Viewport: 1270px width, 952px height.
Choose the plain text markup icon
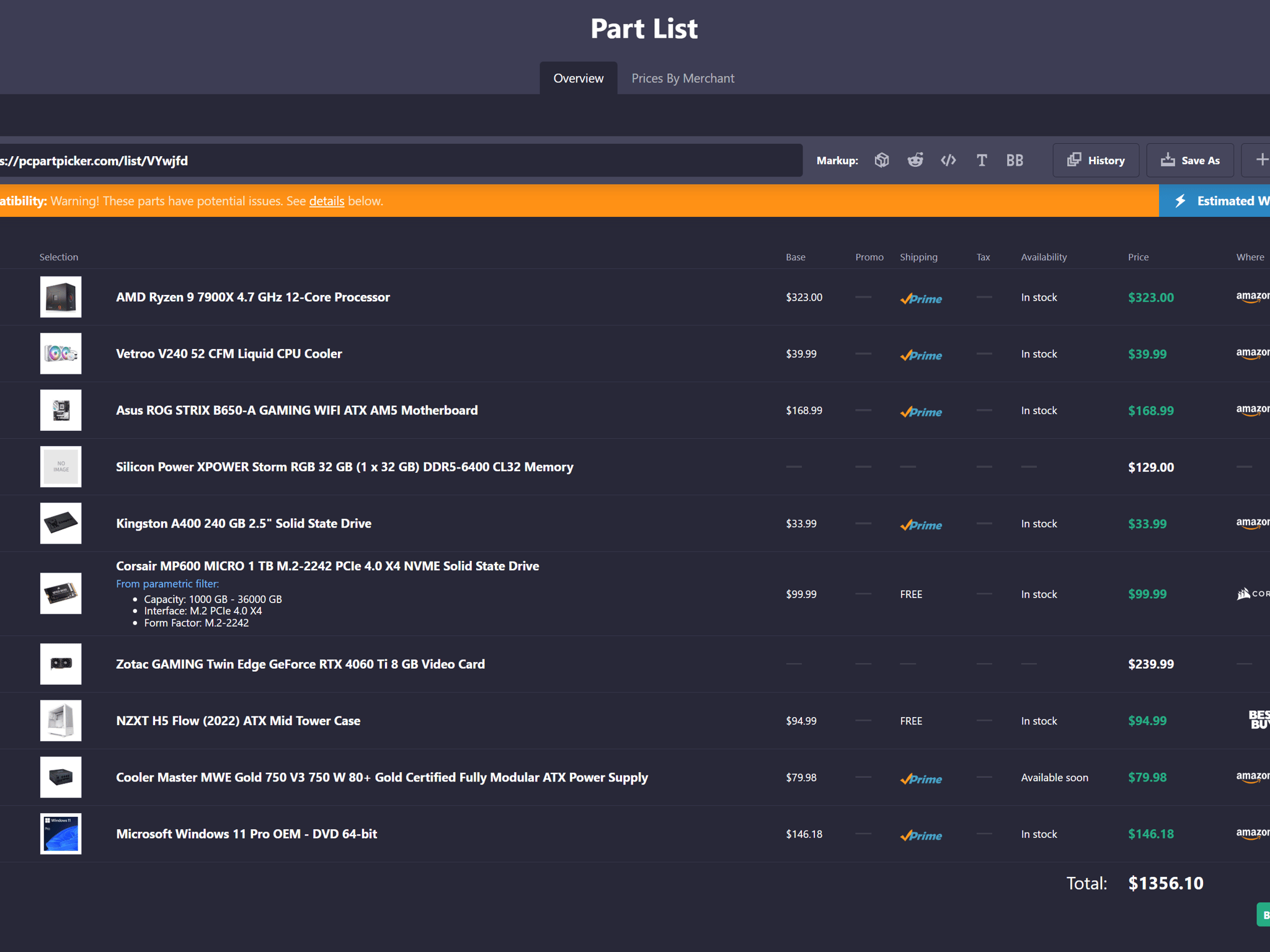tap(982, 161)
